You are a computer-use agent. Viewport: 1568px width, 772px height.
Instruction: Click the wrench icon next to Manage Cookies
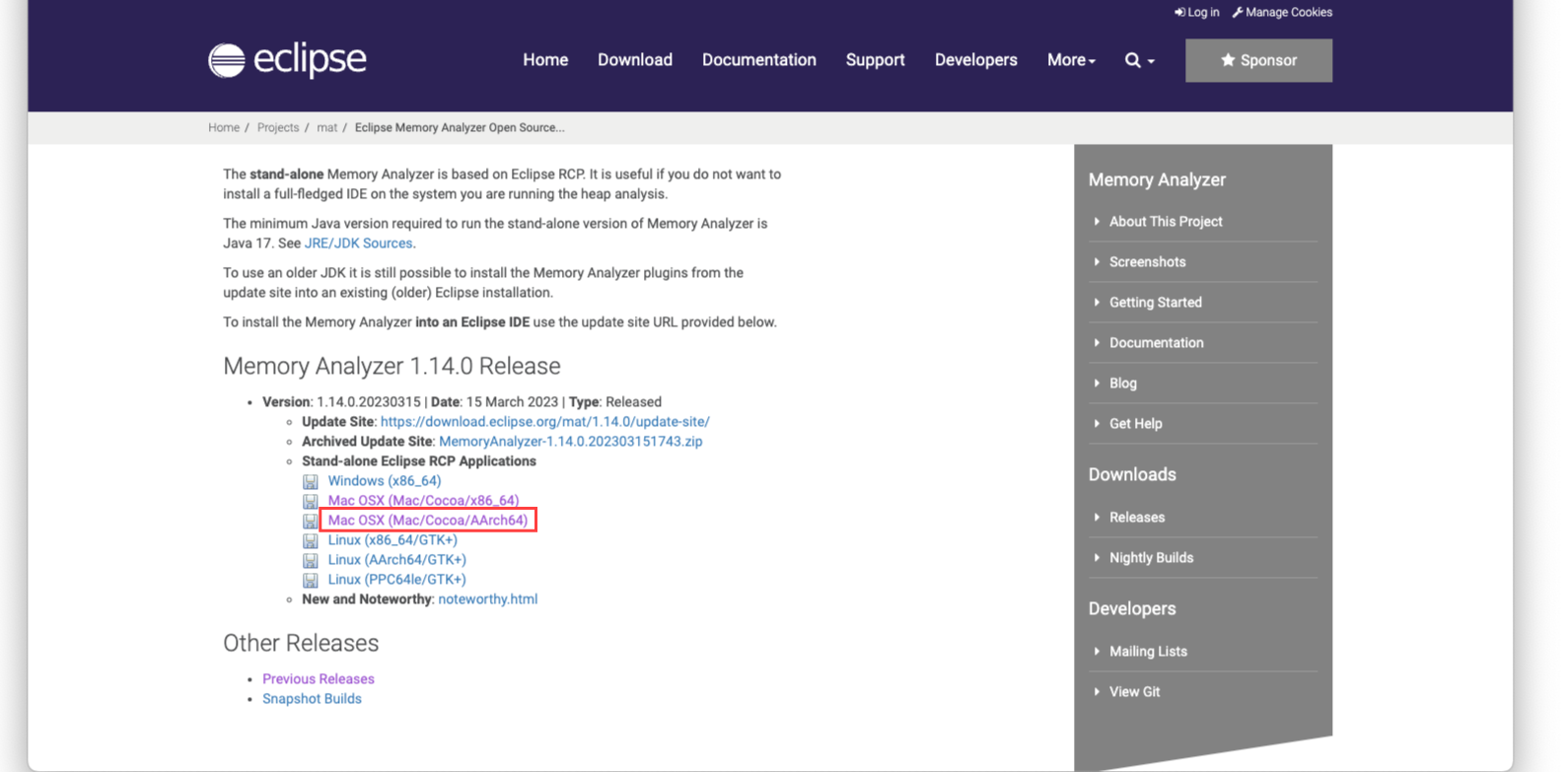tap(1238, 12)
